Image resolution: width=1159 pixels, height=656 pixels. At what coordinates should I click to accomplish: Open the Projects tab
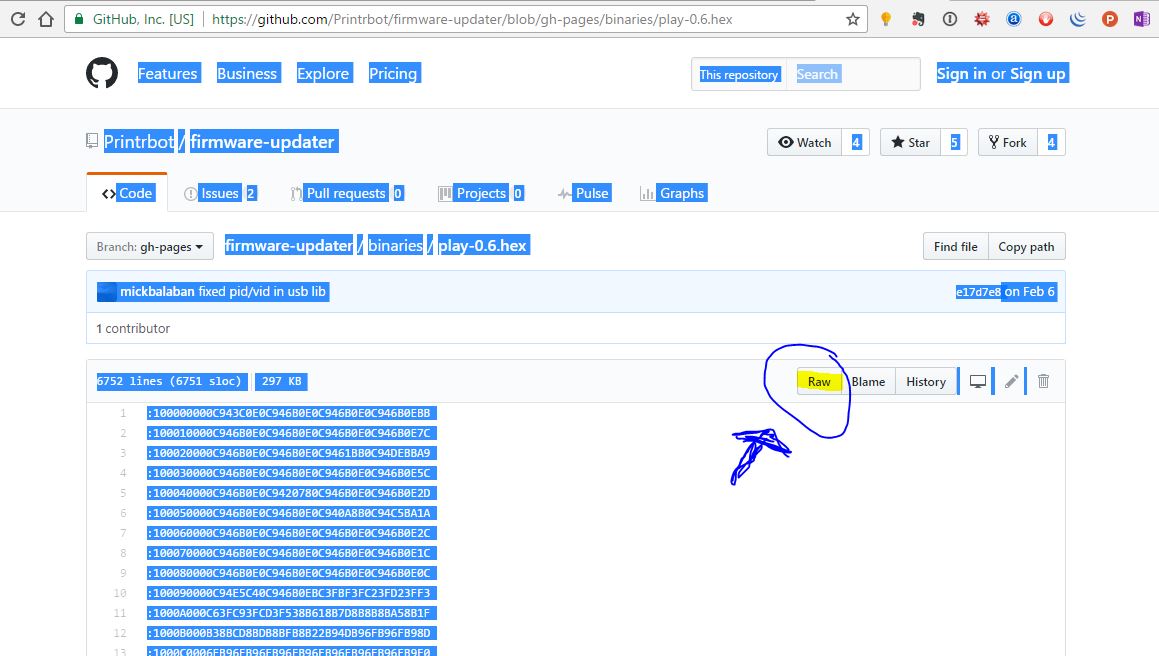(x=481, y=193)
